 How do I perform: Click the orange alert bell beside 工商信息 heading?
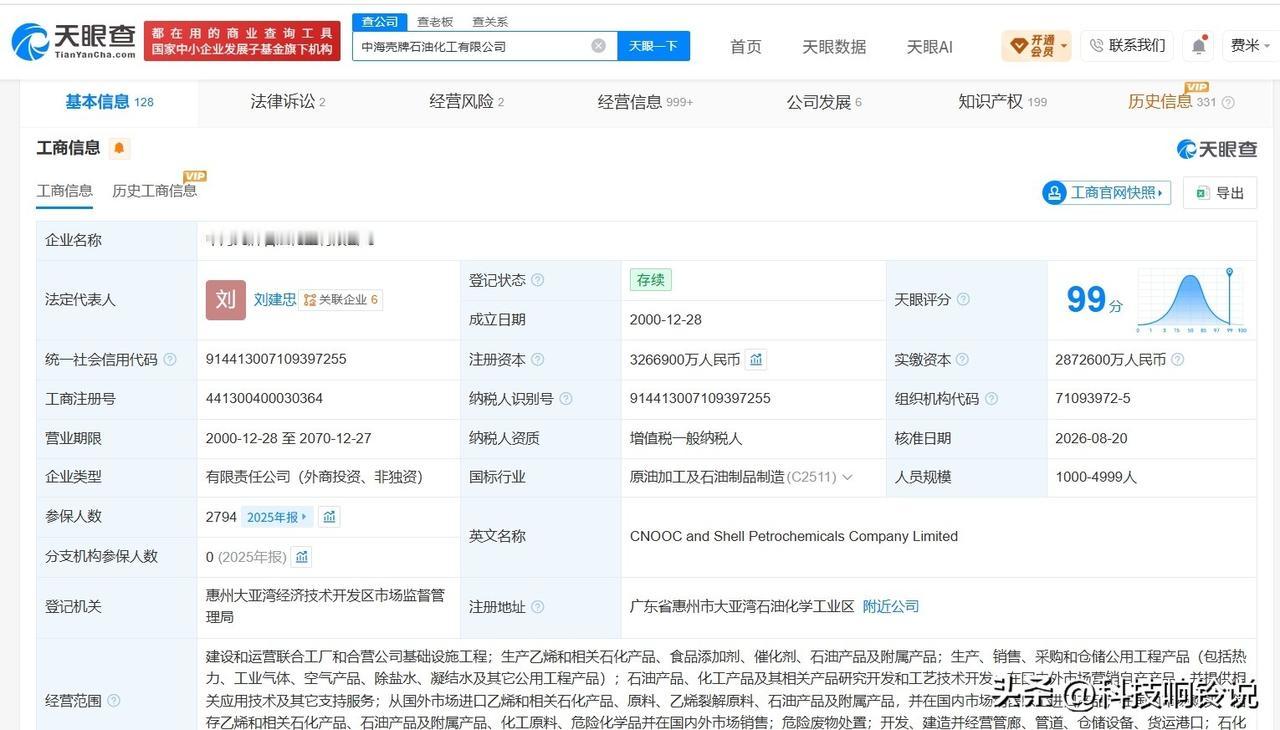(119, 148)
